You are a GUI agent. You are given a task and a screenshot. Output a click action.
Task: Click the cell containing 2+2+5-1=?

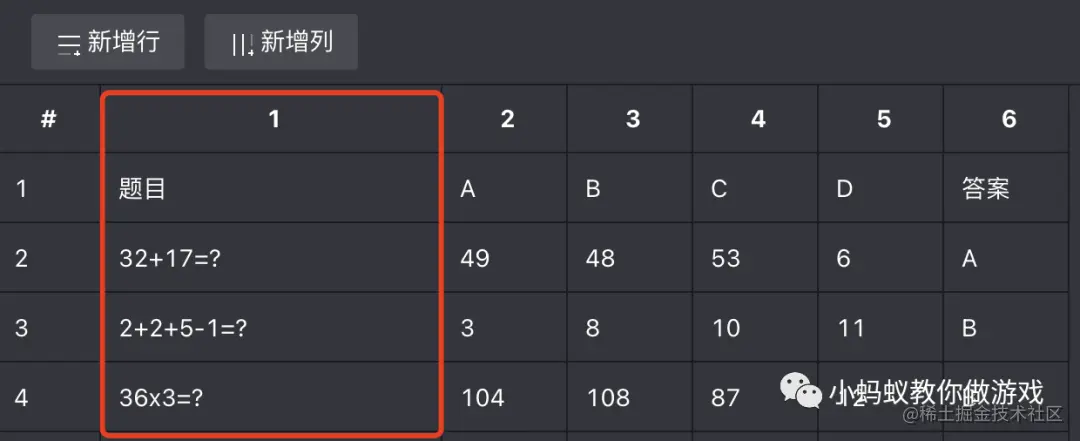click(x=272, y=327)
